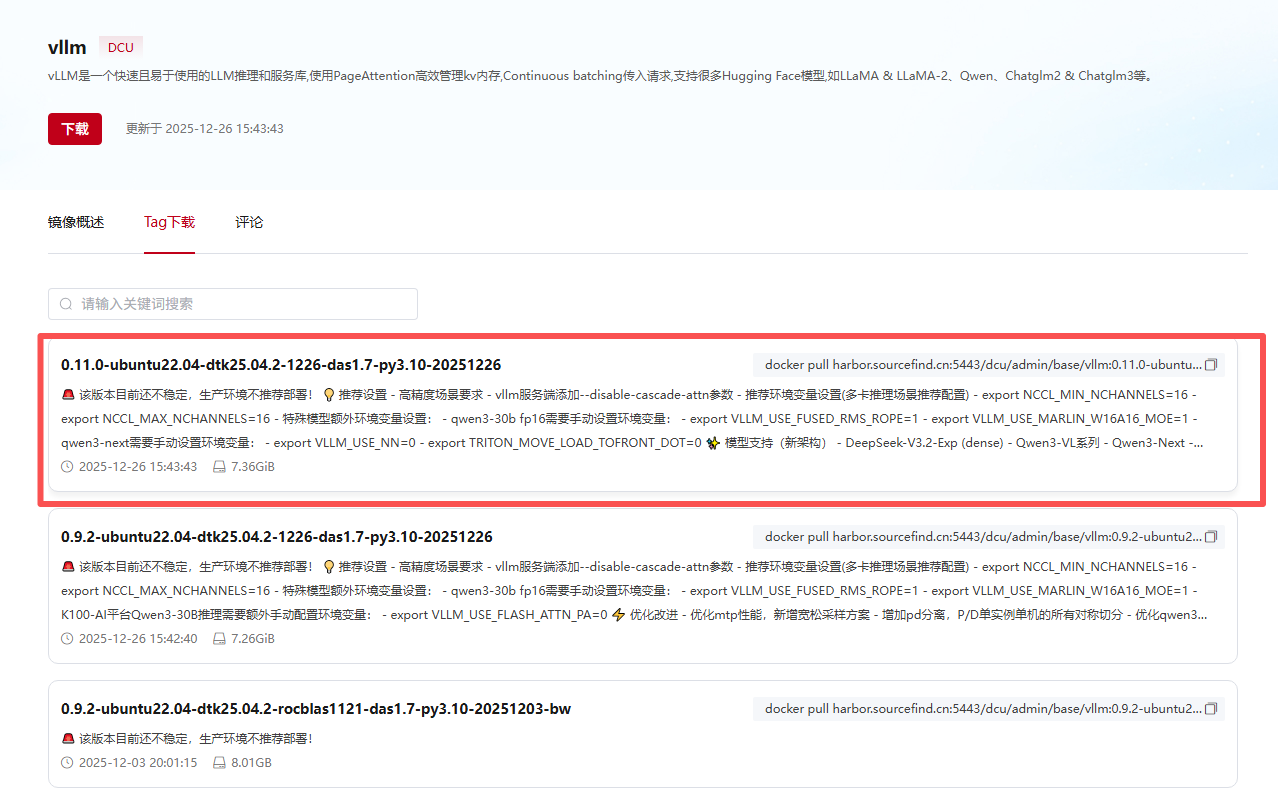Copy the docker pull command for tag 0.11.0
Viewport: 1278px width, 804px height.
click(1211, 365)
